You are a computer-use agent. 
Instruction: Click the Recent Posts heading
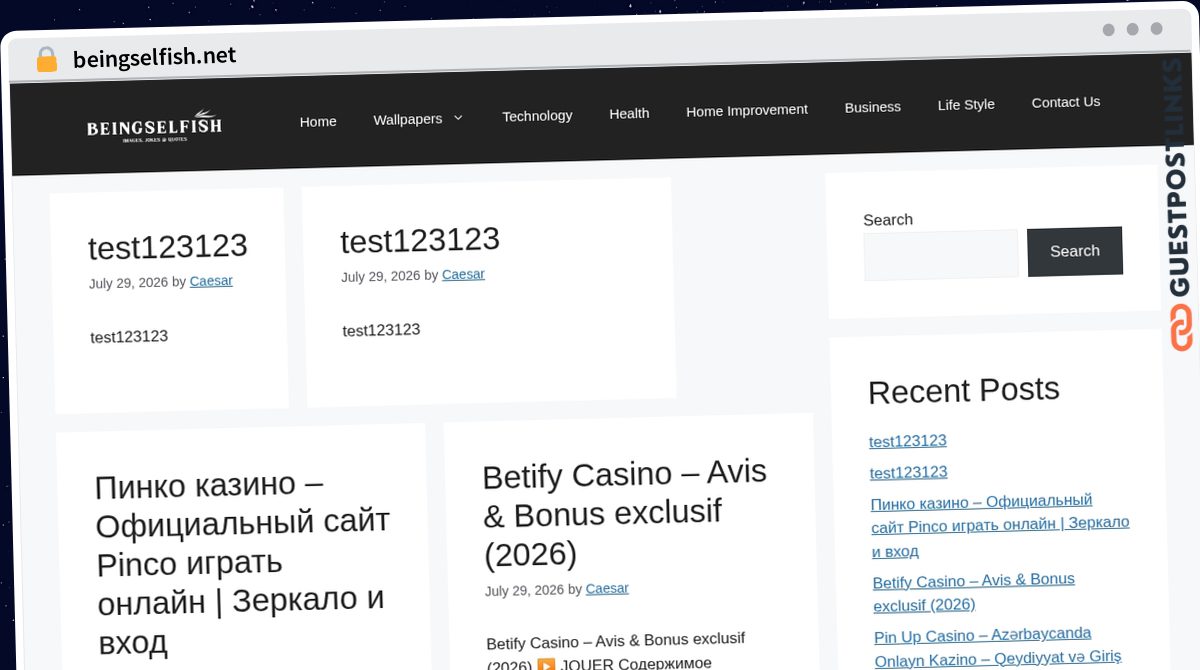pyautogui.click(x=964, y=390)
